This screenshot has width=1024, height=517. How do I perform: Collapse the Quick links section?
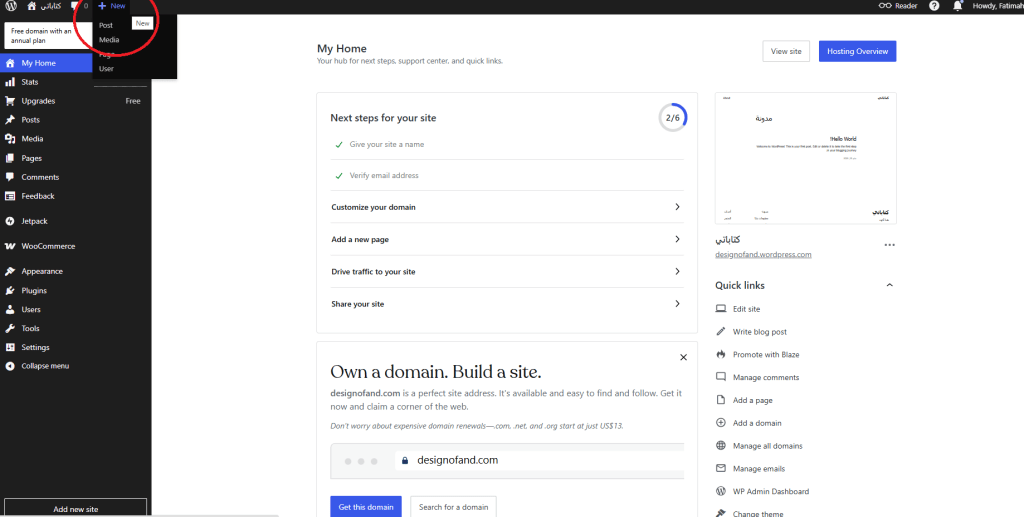889,286
